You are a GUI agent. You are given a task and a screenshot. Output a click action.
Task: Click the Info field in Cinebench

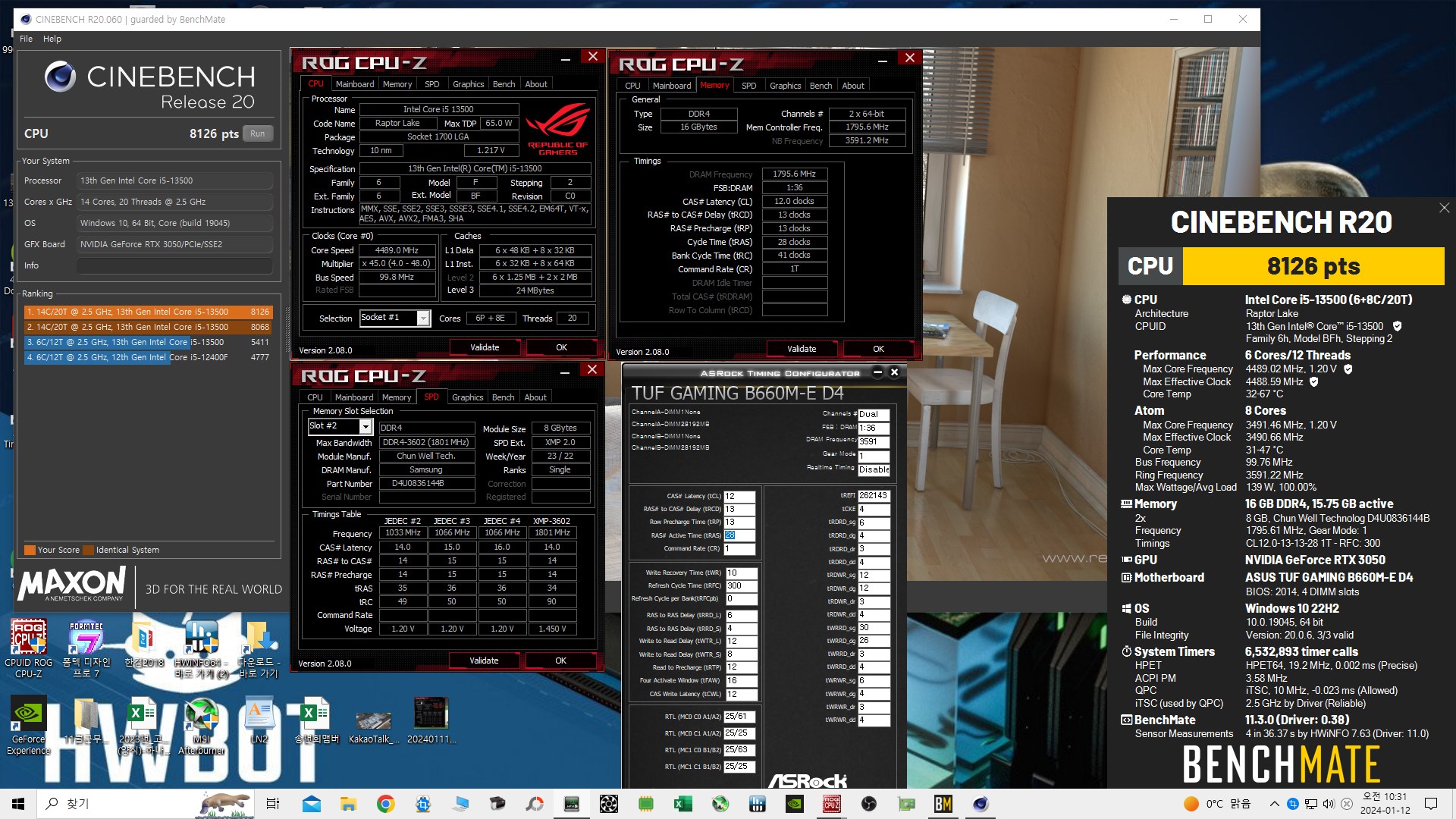point(174,265)
